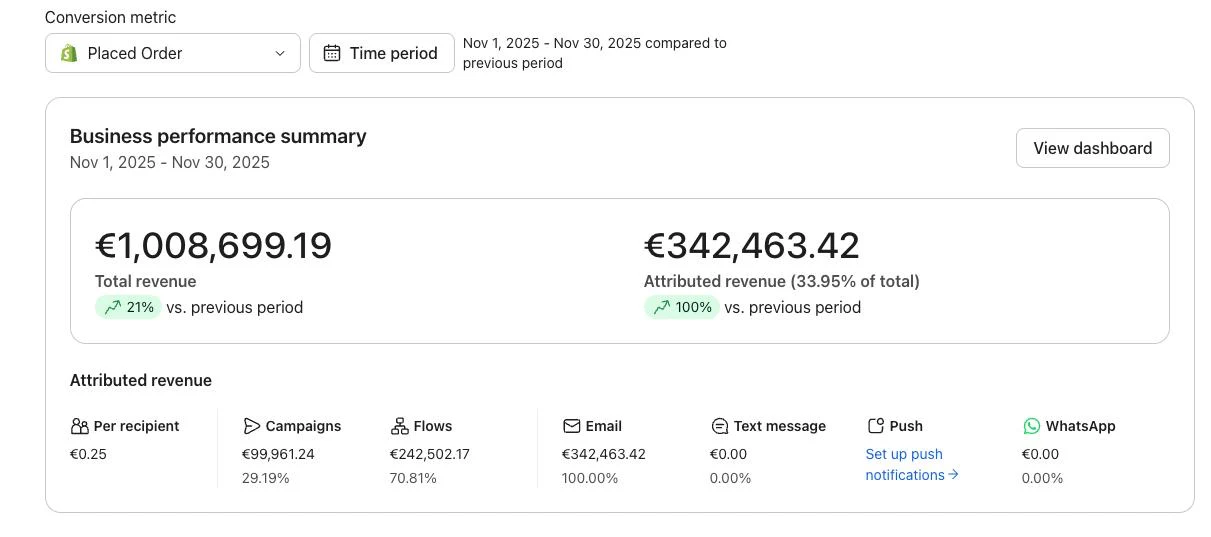This screenshot has height=537, width=1211.
Task: Click the Push notification icon
Action: [x=875, y=426]
